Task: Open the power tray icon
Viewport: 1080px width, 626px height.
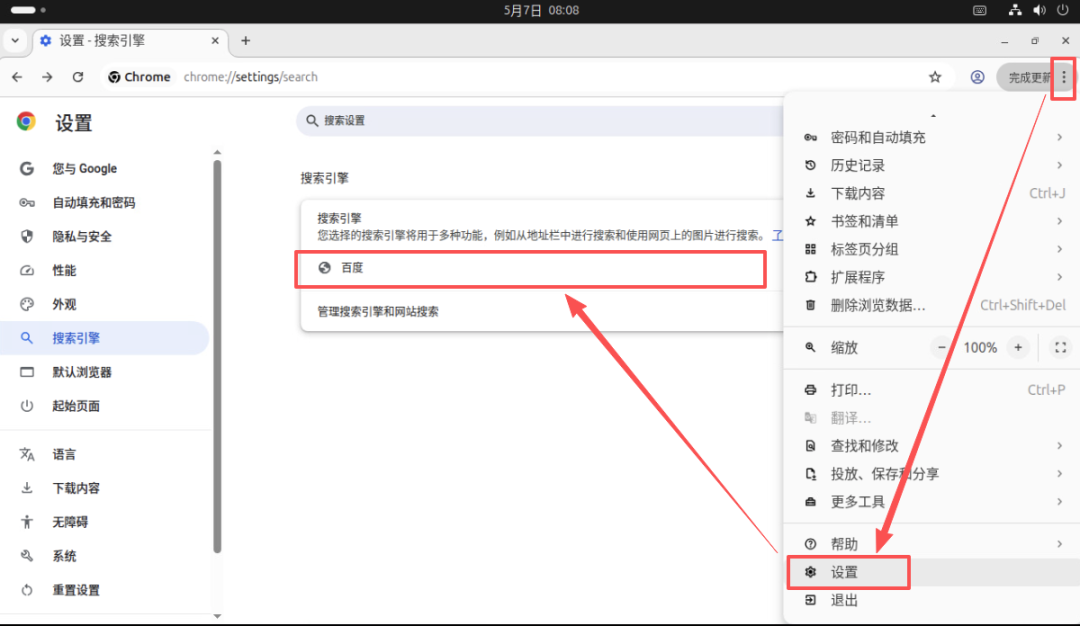Action: 1063,10
